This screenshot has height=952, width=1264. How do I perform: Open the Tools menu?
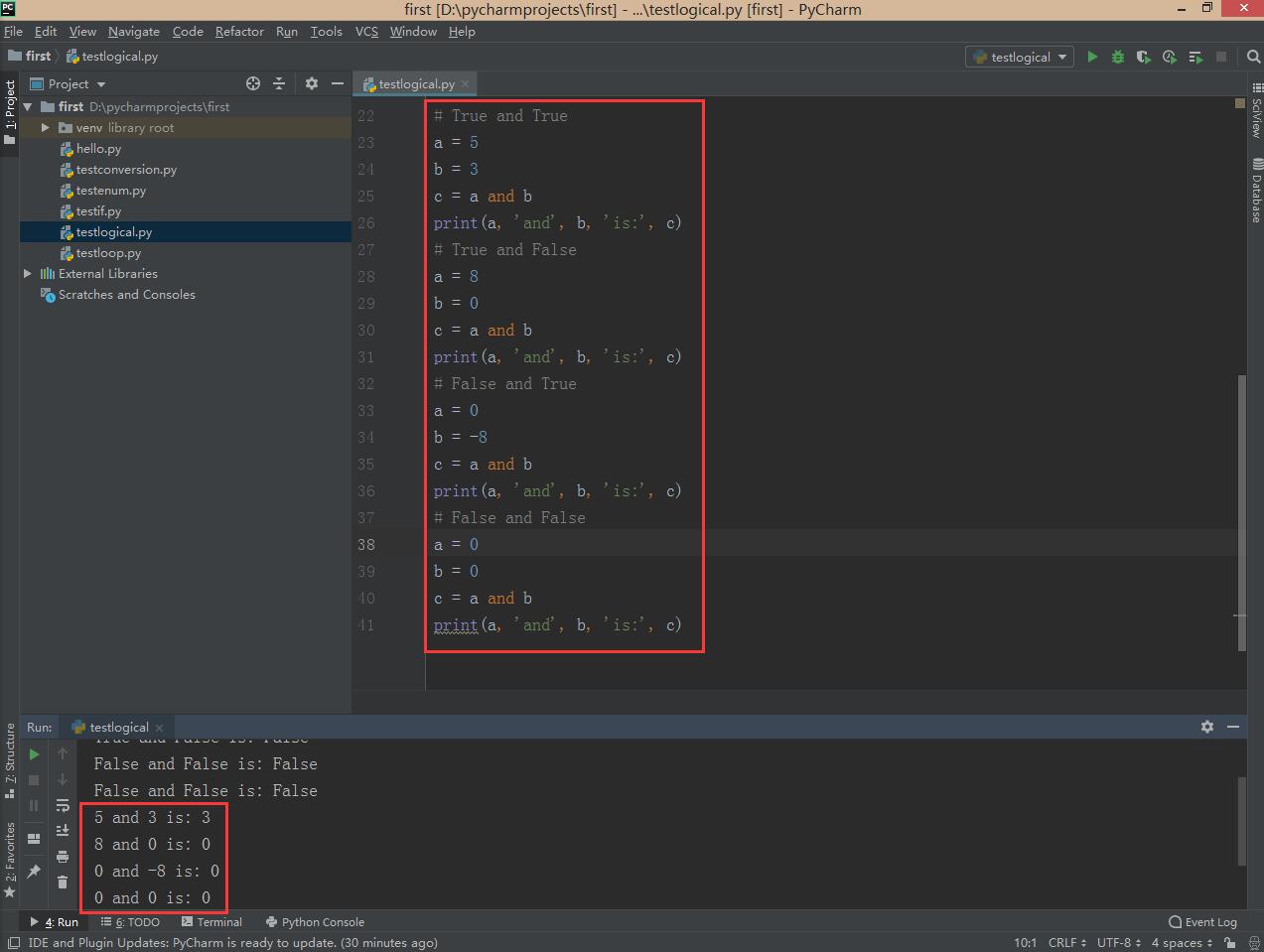point(326,31)
